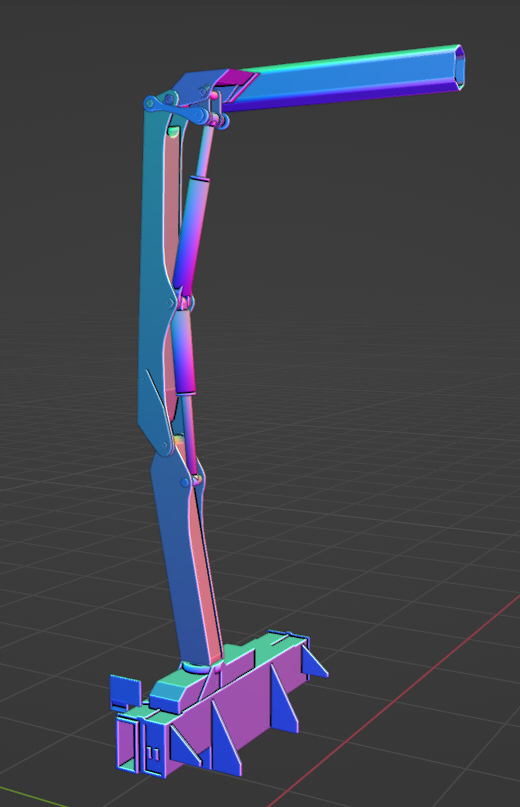The height and width of the screenshot is (807, 520).
Task: Click the open end of the boom tube
Action: click(x=460, y=66)
